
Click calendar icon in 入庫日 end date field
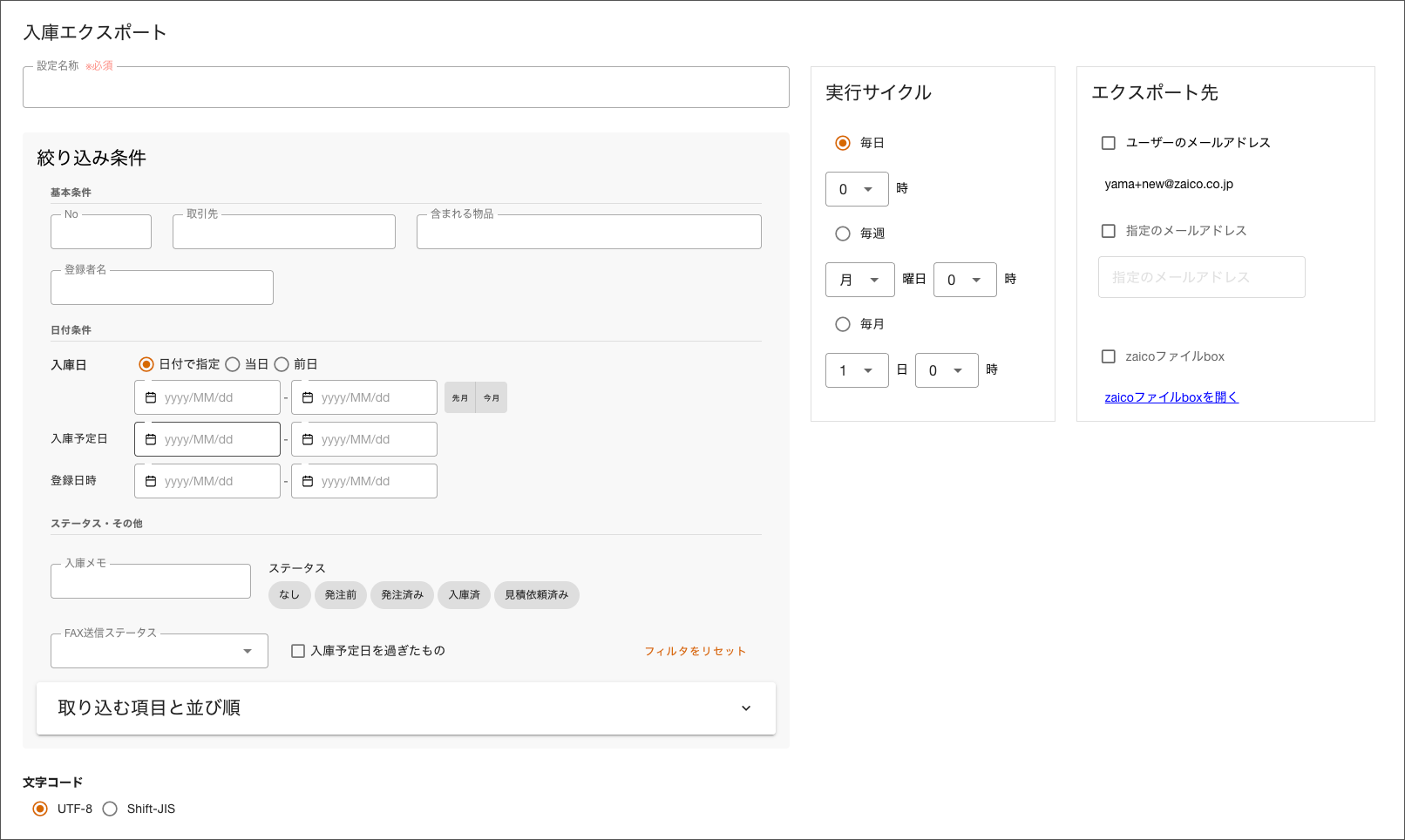coord(308,397)
